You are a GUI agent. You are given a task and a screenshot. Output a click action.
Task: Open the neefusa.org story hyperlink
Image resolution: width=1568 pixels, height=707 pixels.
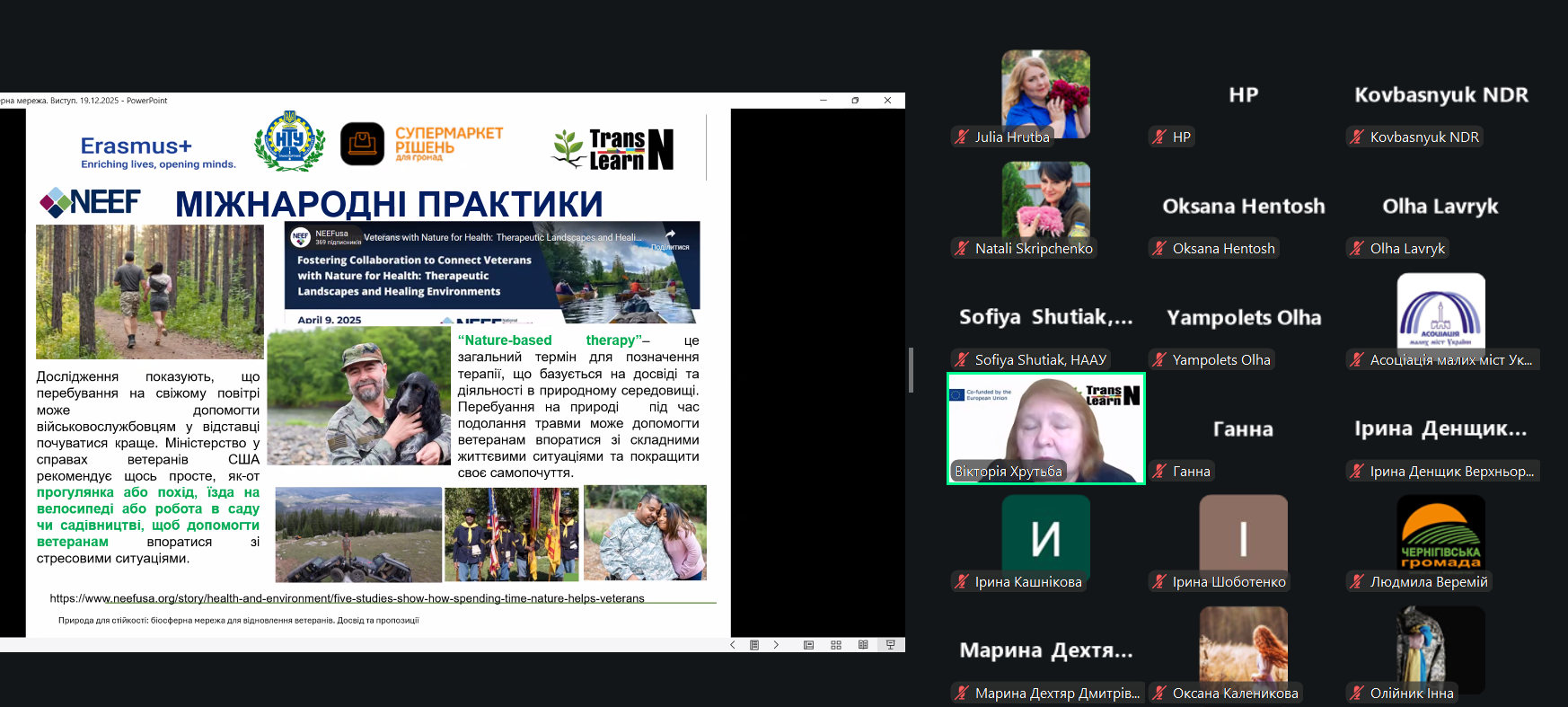(x=347, y=598)
